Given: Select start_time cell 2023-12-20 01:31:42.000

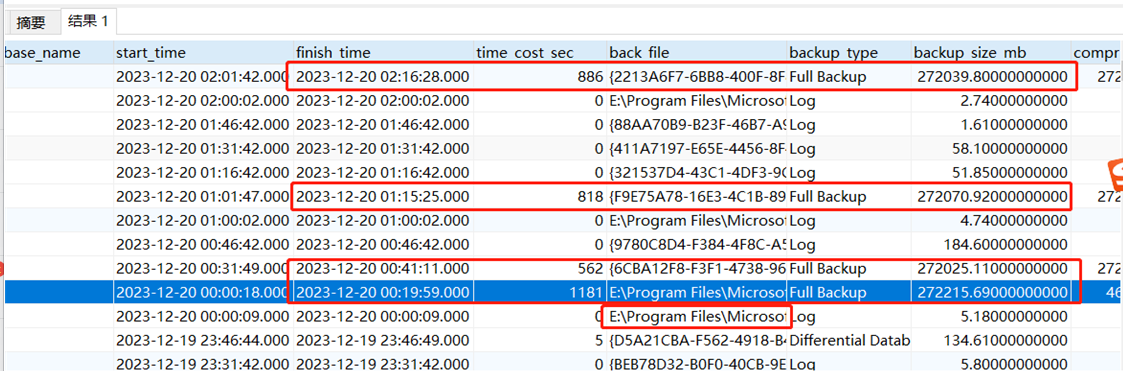Looking at the screenshot, I should click(203, 149).
